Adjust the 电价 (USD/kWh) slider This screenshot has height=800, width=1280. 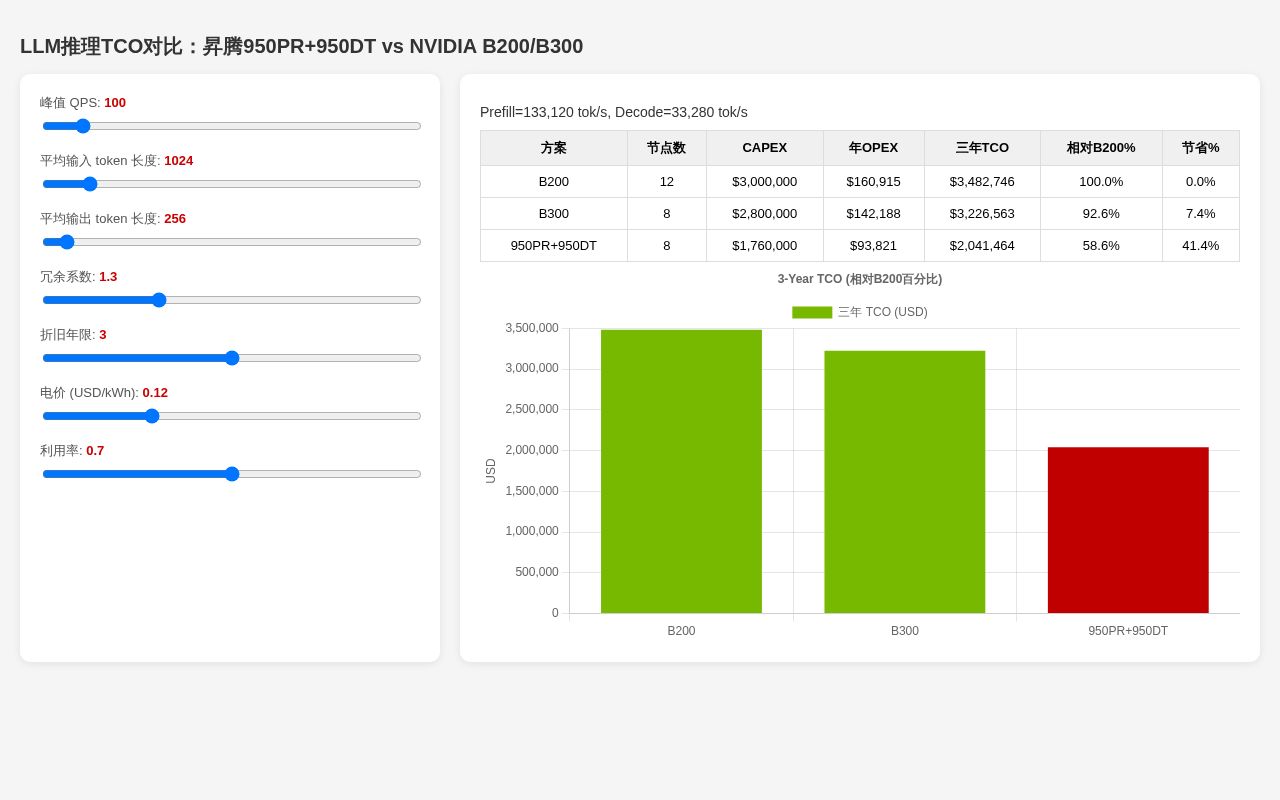click(x=232, y=416)
